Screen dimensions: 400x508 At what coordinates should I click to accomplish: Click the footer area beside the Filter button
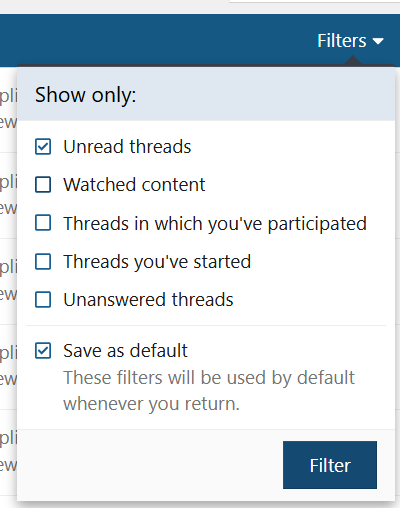click(150, 465)
